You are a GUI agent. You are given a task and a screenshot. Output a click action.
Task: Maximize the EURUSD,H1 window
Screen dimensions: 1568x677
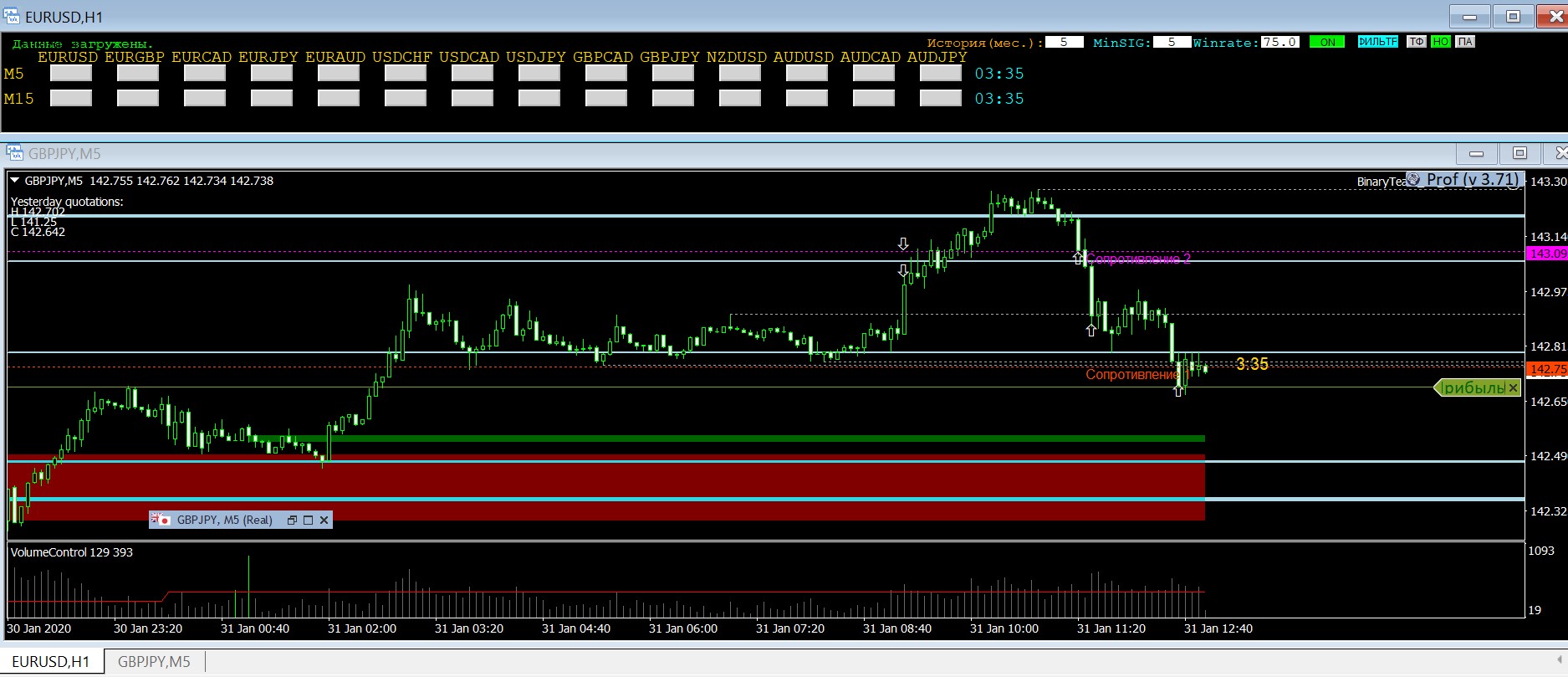[x=1514, y=17]
